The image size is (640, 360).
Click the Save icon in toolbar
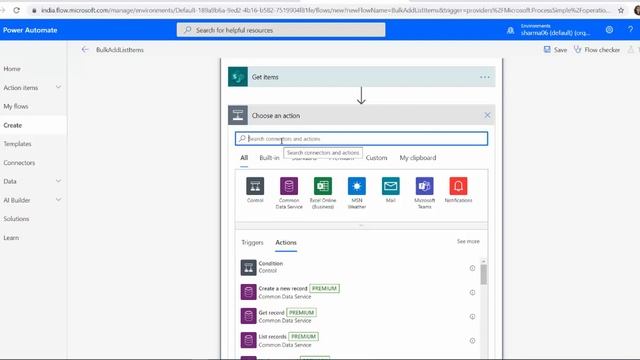[x=547, y=49]
